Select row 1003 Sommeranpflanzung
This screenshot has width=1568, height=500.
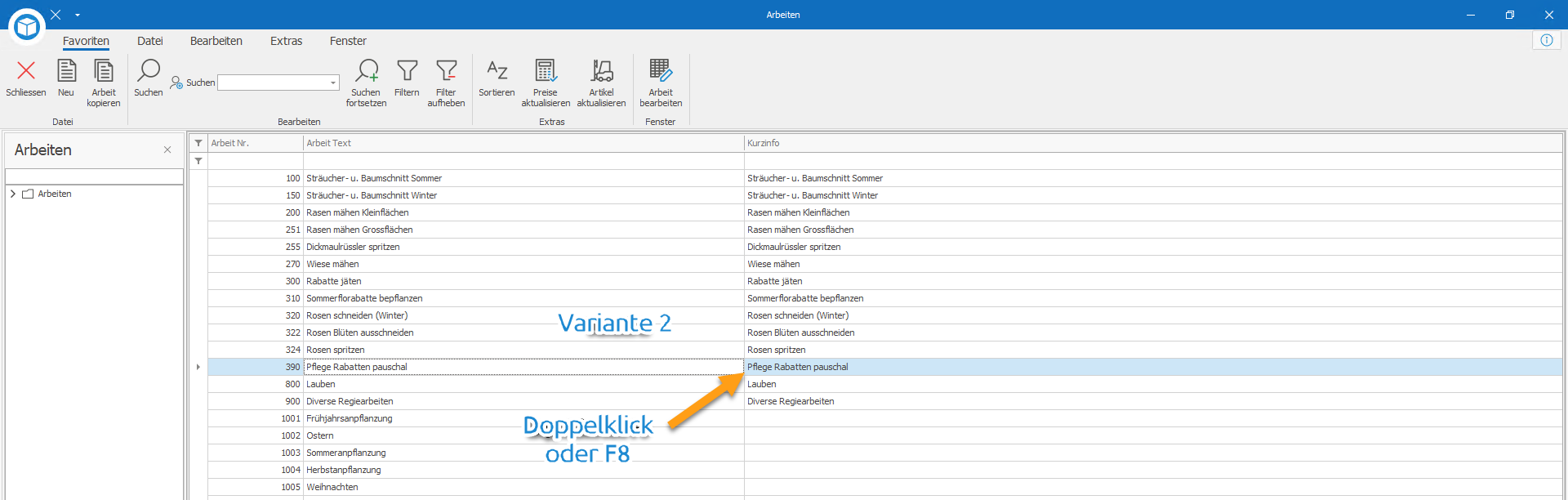point(885,453)
